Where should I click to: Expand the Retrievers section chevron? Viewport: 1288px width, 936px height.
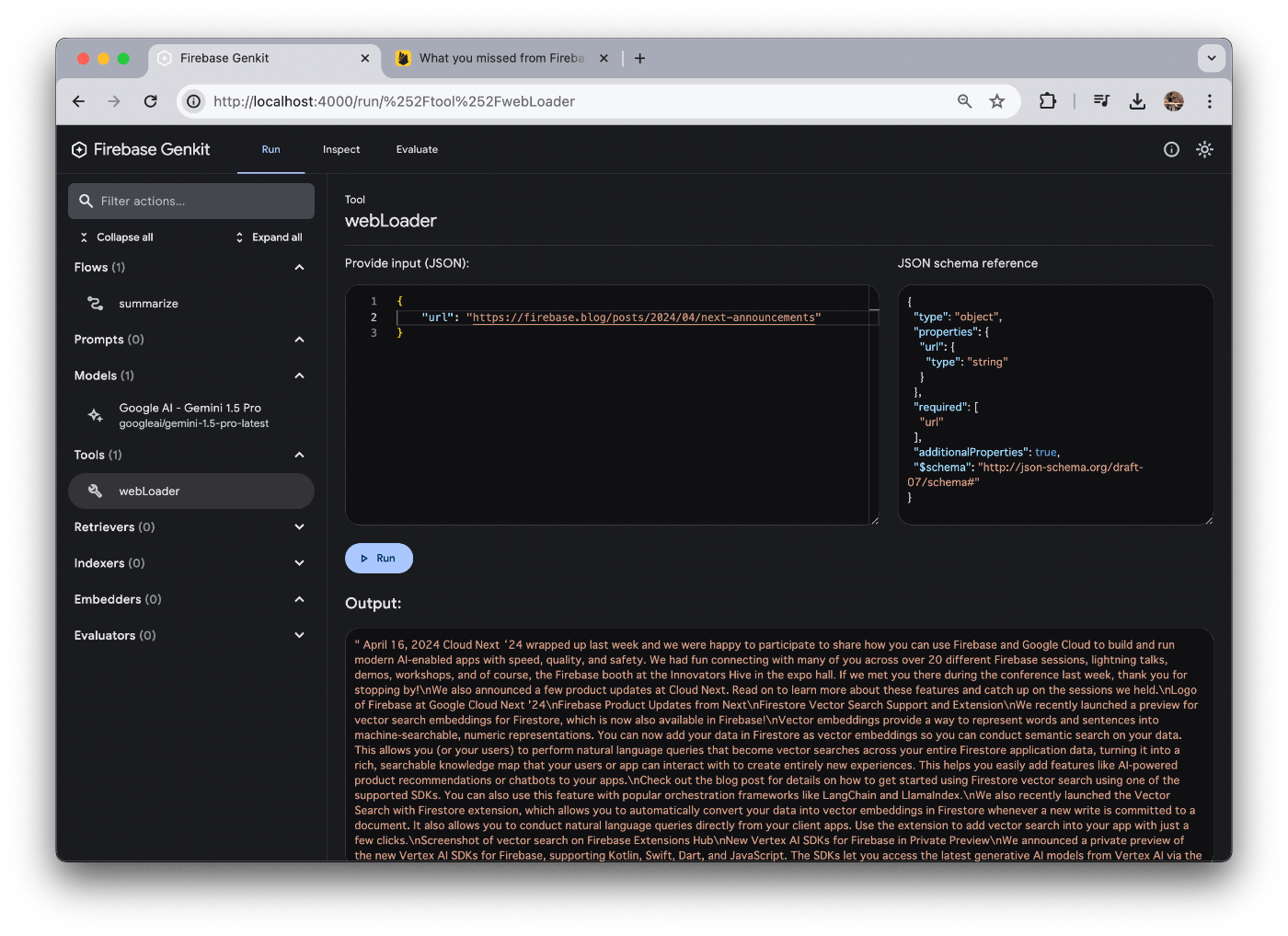299,527
